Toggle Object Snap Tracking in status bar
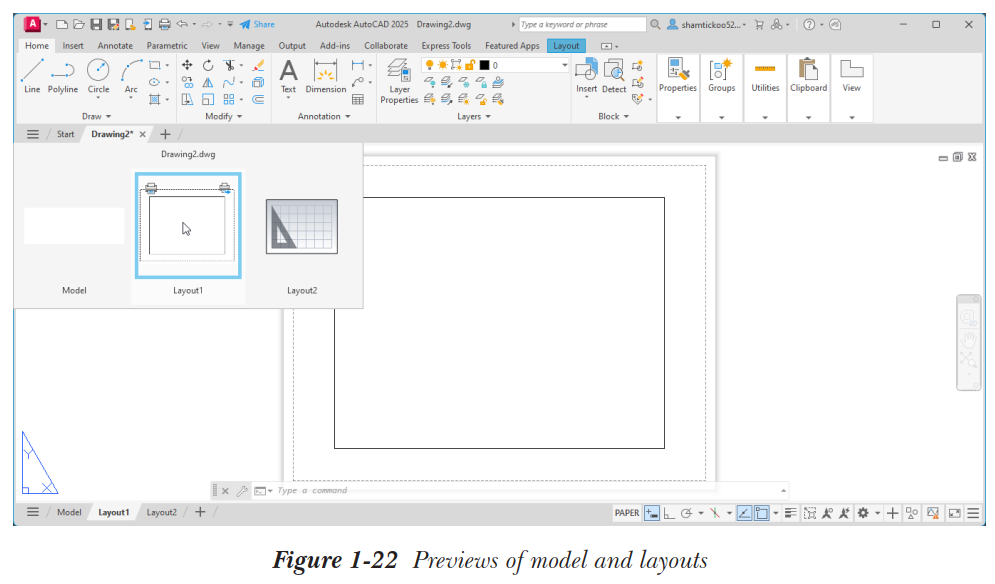The width and height of the screenshot is (995, 584). click(x=744, y=513)
